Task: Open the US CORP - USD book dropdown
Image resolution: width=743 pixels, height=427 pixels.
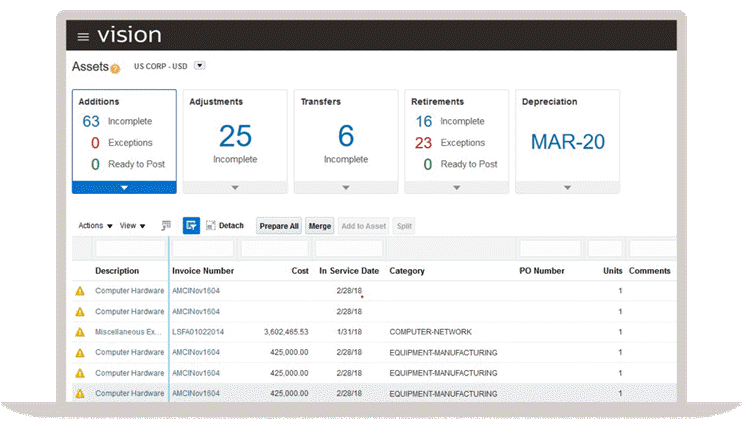Action: (x=199, y=66)
